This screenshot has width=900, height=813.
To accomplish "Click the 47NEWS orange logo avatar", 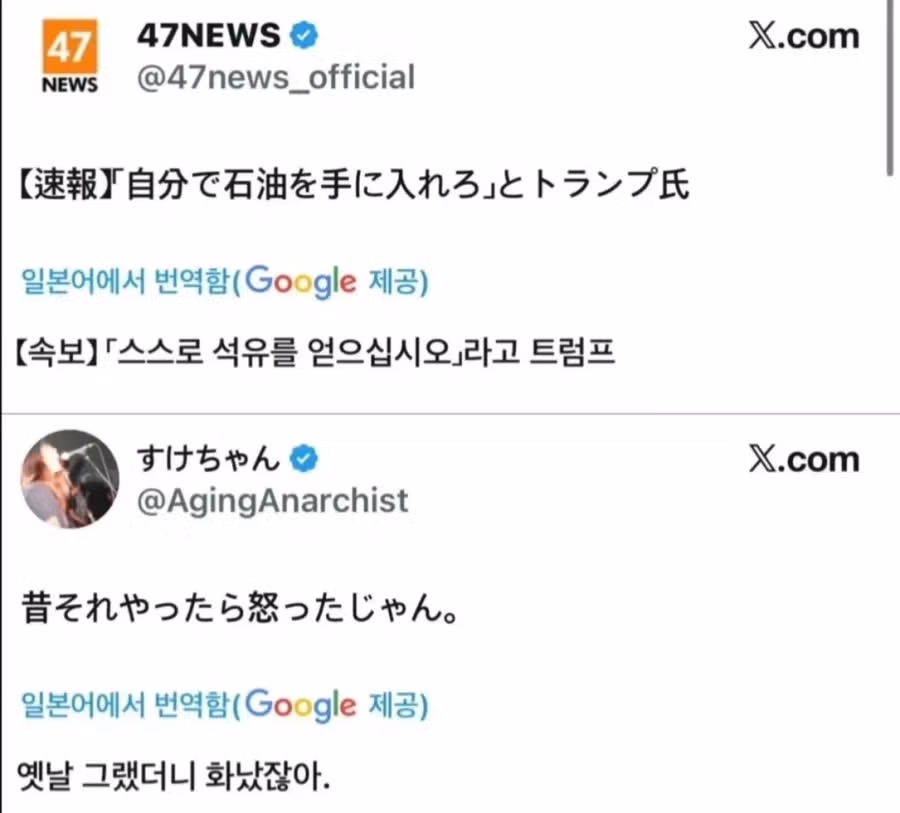I will (x=70, y=58).
